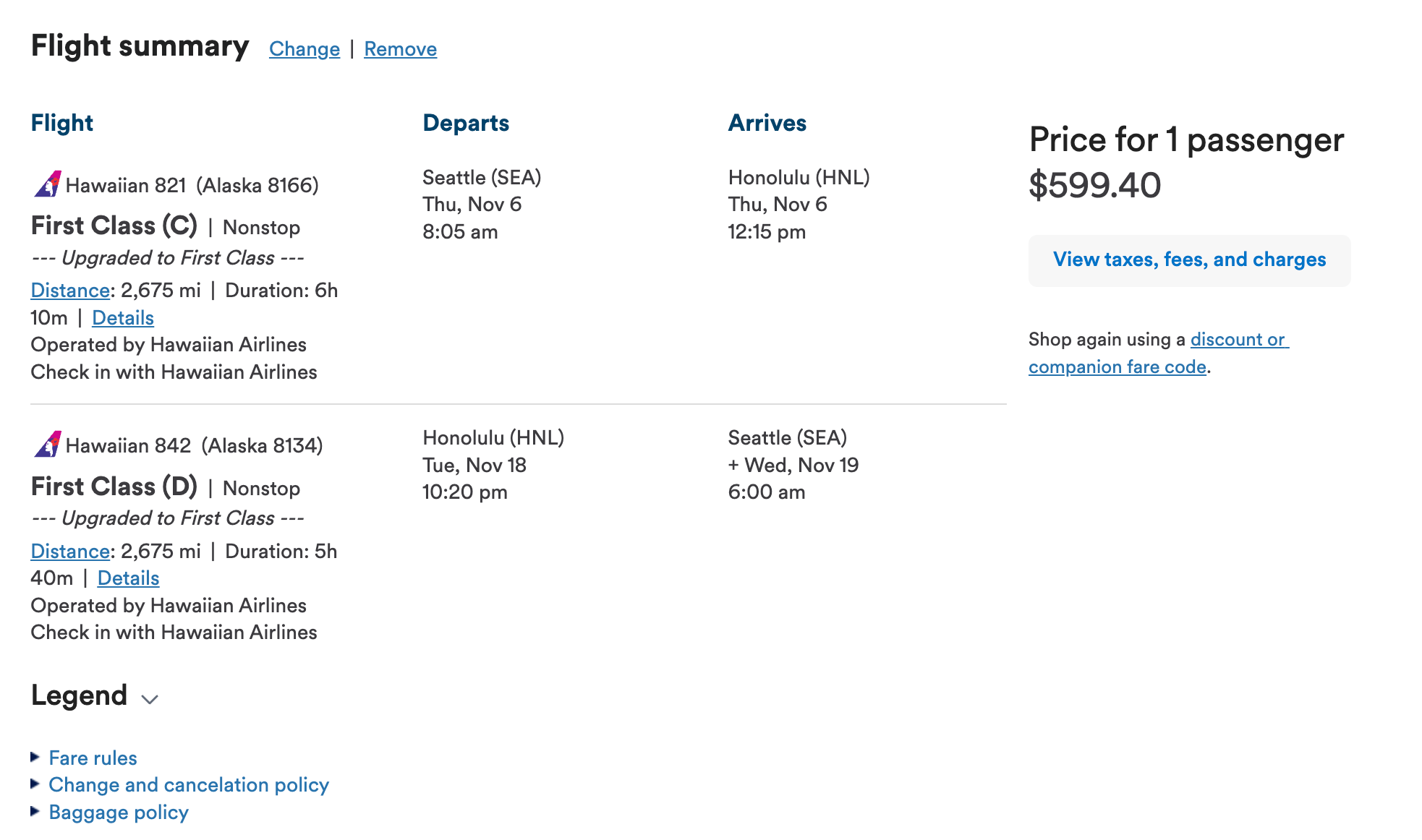Click View taxes, fees, and charges button
The image size is (1422, 840).
coord(1190,260)
